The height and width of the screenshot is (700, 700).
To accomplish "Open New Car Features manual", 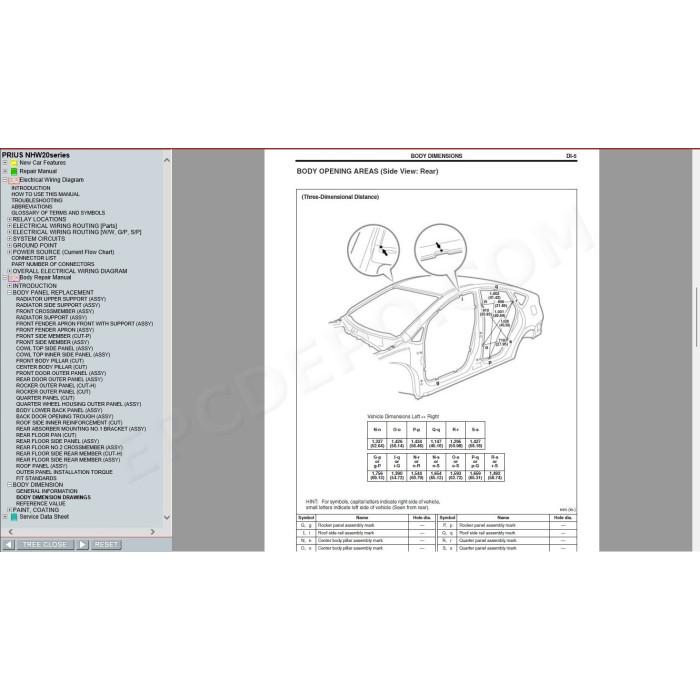I will click(x=42, y=163).
